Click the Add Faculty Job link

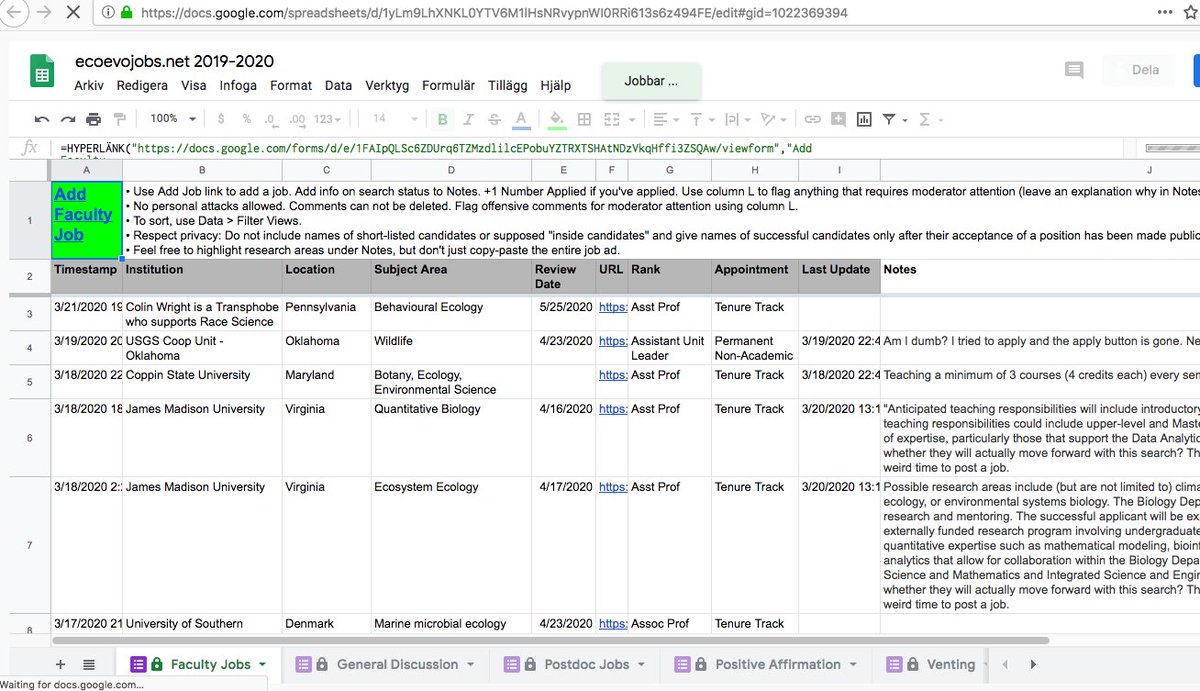click(x=83, y=215)
